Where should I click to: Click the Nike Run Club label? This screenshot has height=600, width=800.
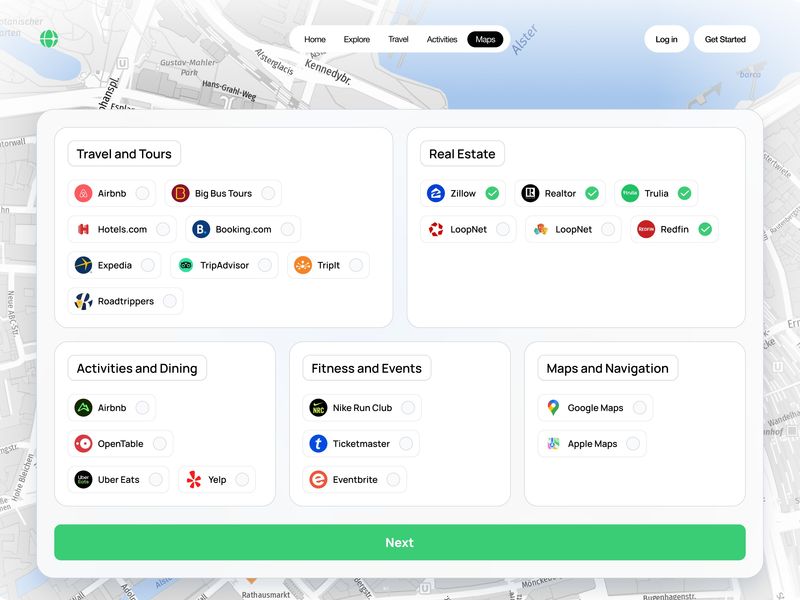(x=362, y=408)
